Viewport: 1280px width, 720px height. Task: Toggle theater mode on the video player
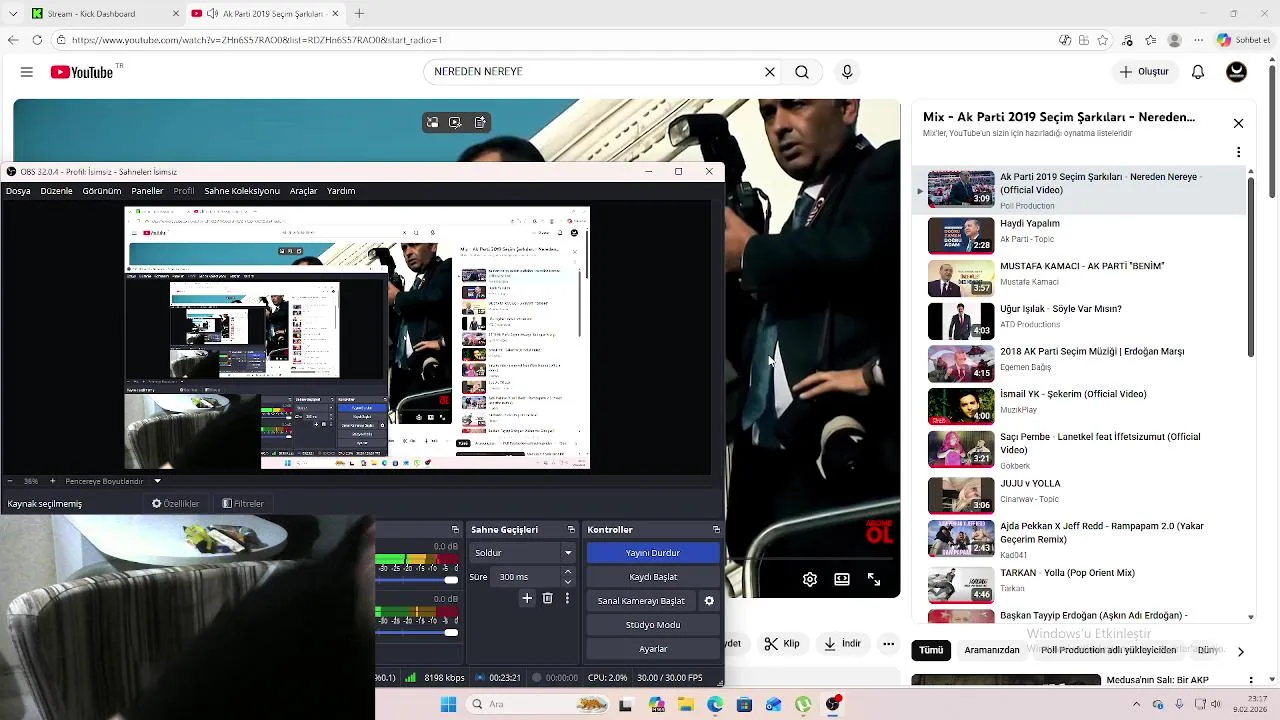point(842,579)
